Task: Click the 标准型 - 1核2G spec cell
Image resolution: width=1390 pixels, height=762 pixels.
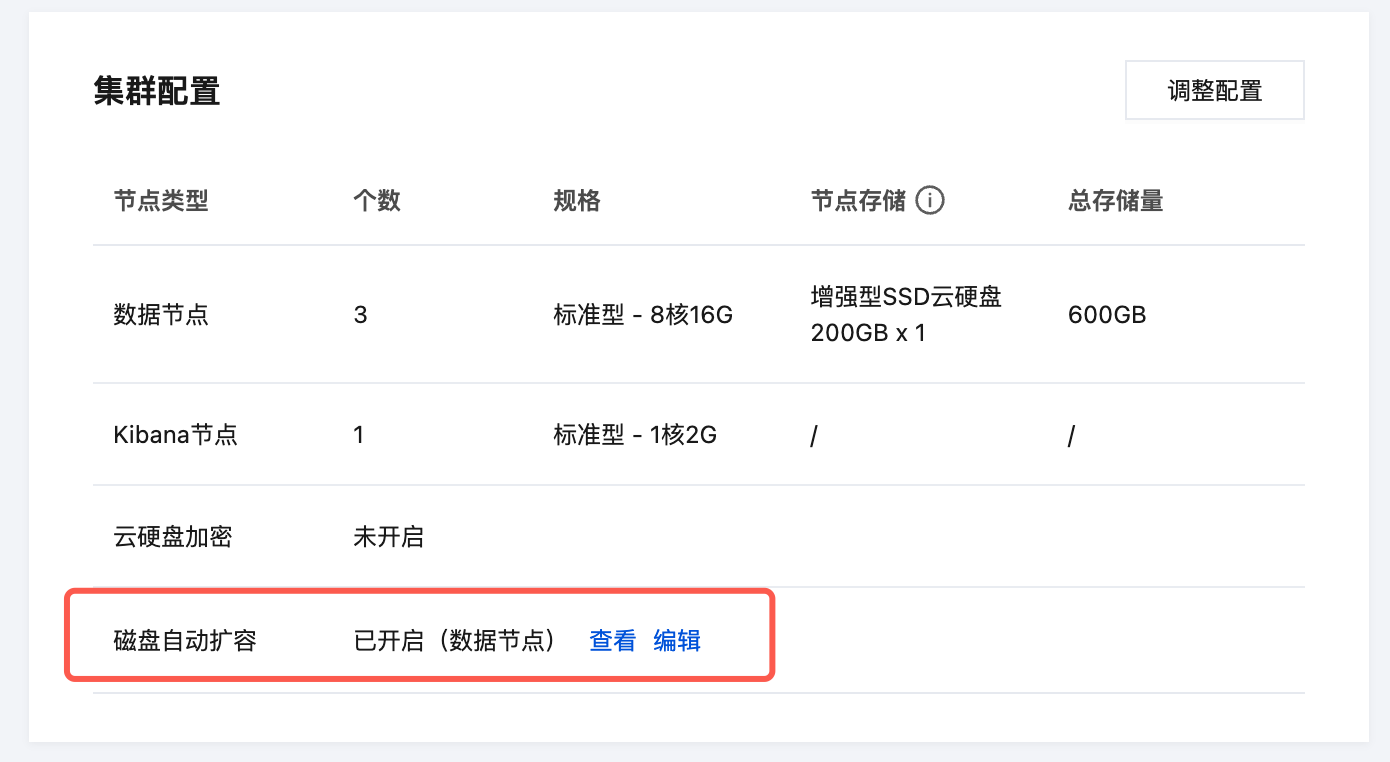Action: click(635, 435)
